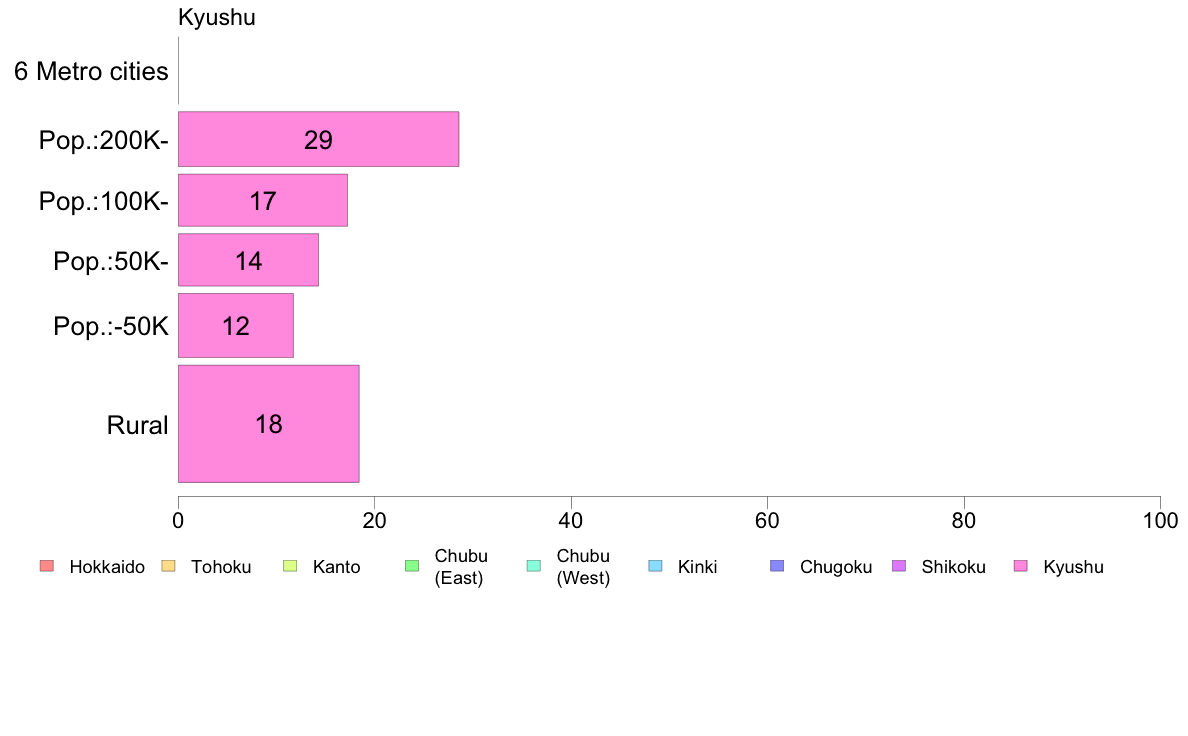Click the 6 Metro cities axis label
The width and height of the screenshot is (1188, 736).
coord(91,71)
